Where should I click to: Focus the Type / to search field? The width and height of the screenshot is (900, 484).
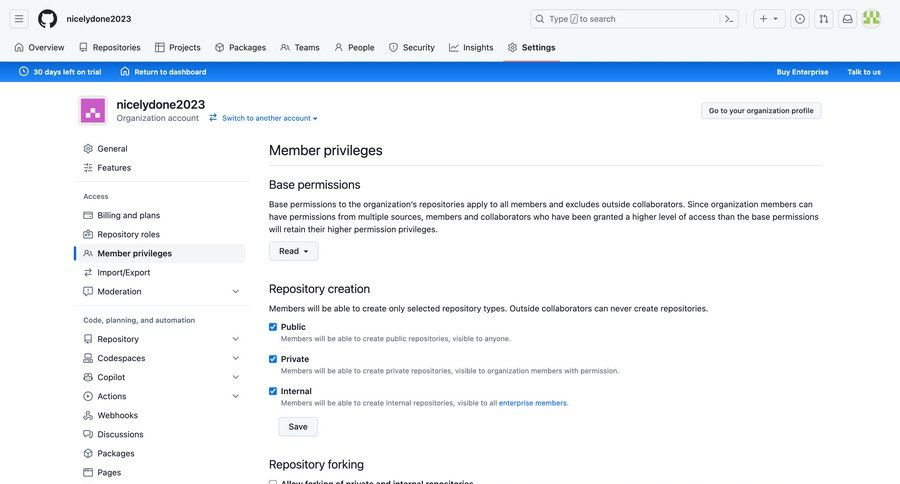click(x=634, y=19)
